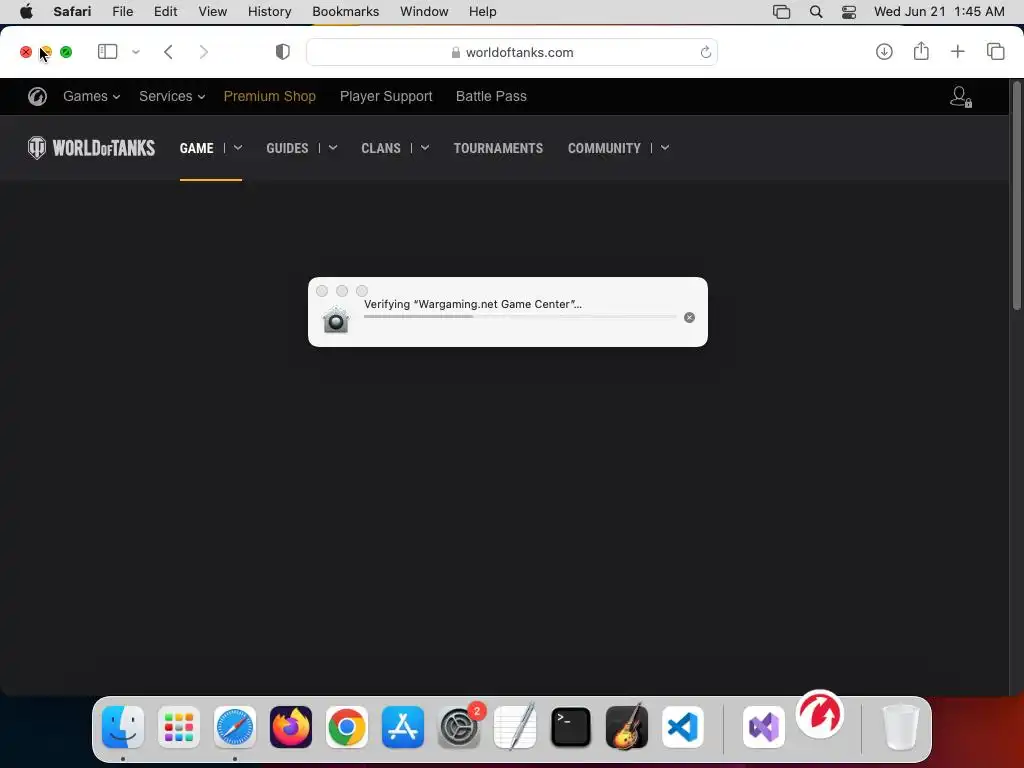The width and height of the screenshot is (1024, 768).
Task: Launch Visual Studio from the Dock
Action: (764, 727)
